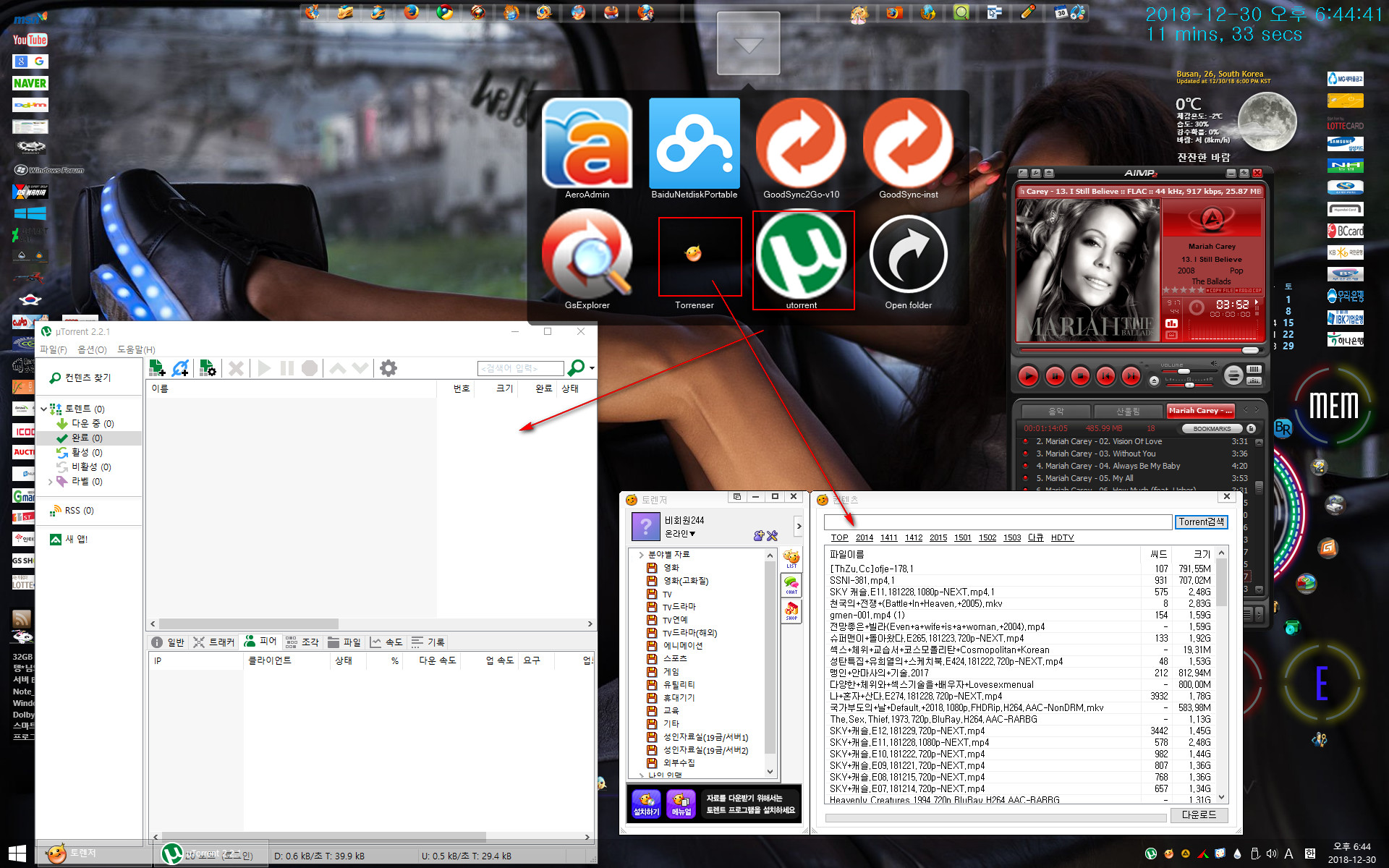Click TOP filter link
The width and height of the screenshot is (1389, 868).
(839, 537)
